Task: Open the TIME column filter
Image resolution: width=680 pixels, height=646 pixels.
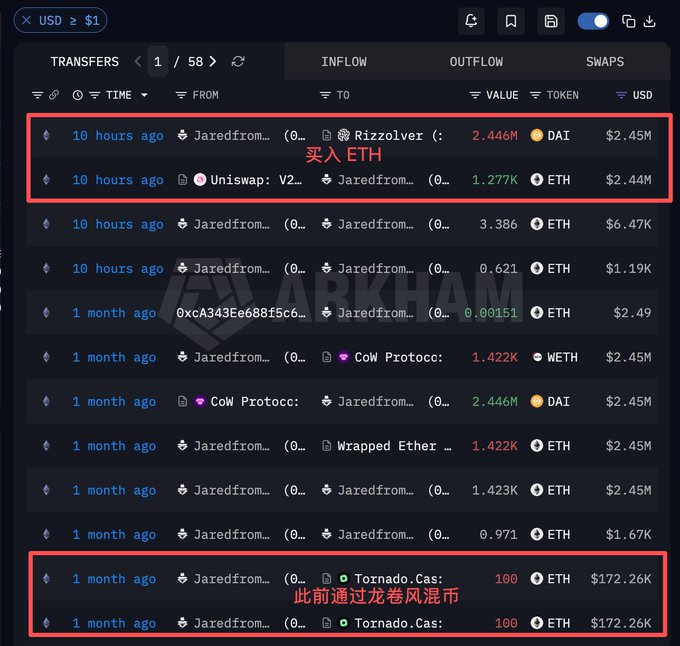Action: point(95,95)
